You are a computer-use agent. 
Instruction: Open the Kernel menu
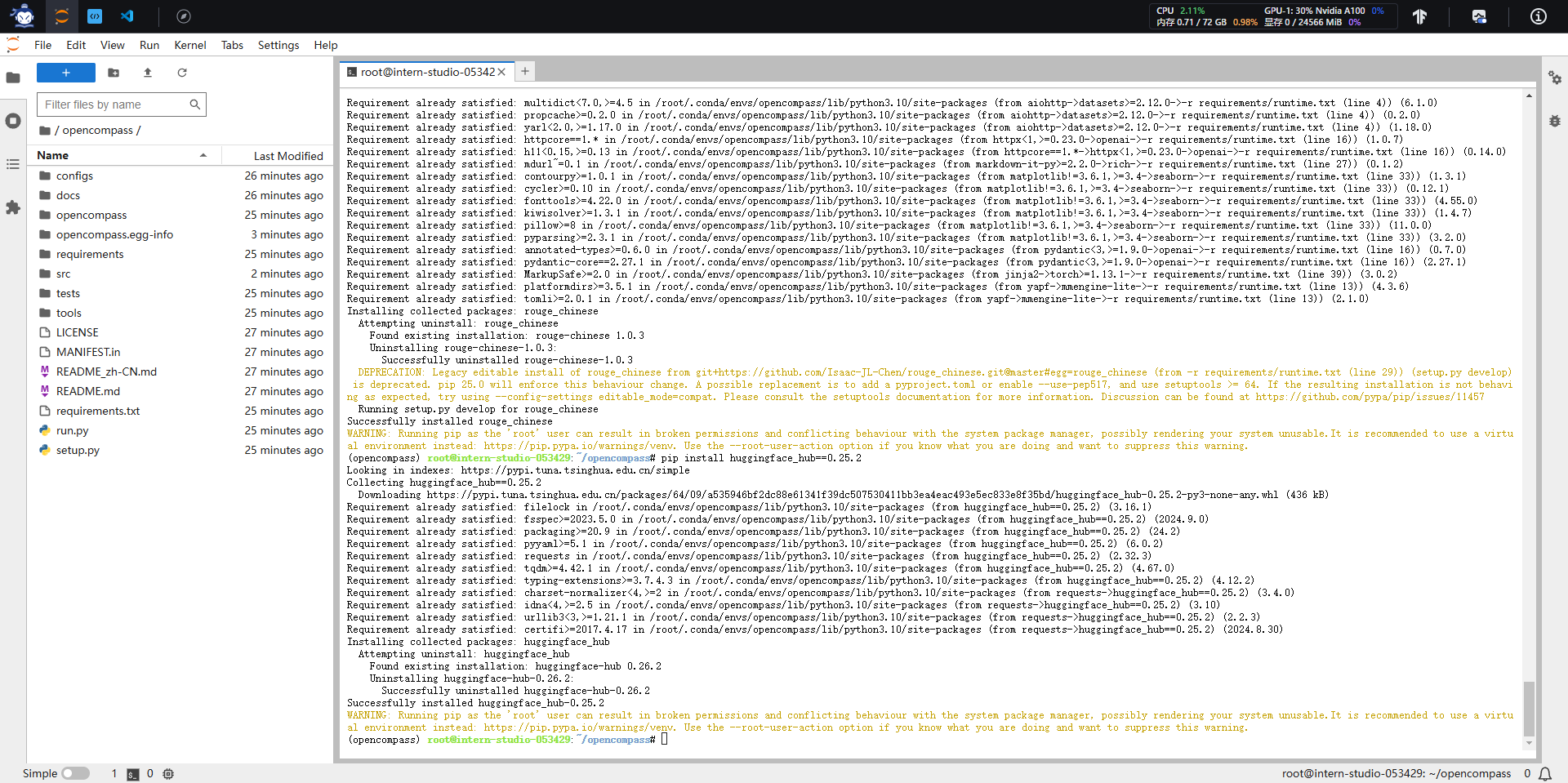190,45
